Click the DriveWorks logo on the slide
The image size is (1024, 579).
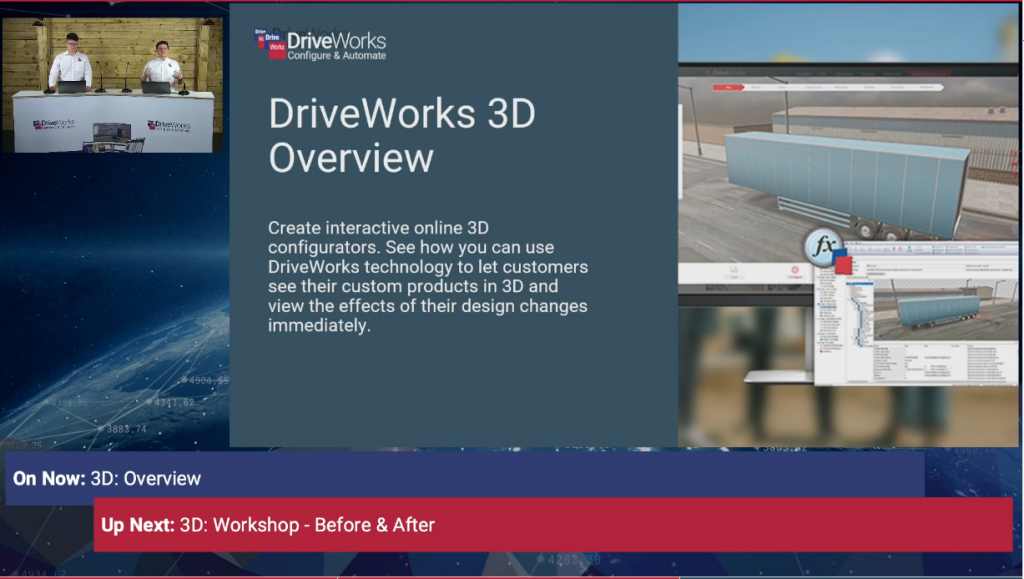(320, 44)
